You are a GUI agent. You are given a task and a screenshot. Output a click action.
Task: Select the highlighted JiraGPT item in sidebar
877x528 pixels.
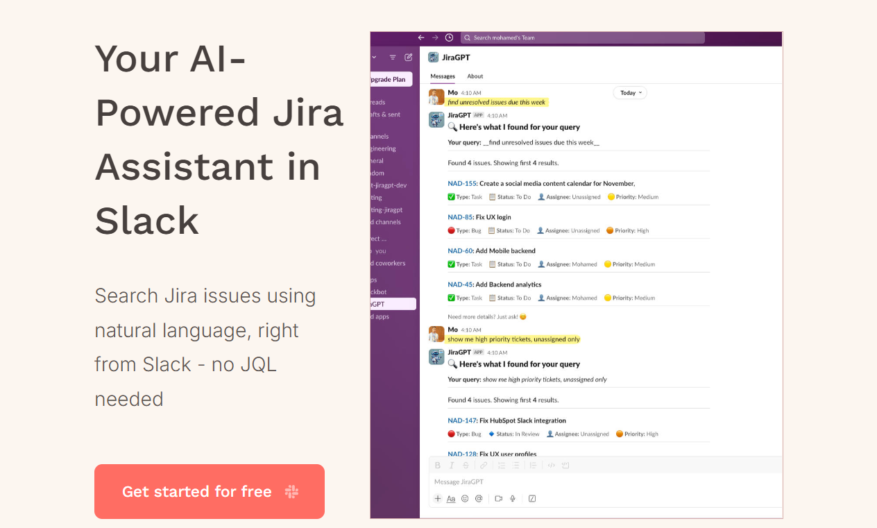coord(393,304)
